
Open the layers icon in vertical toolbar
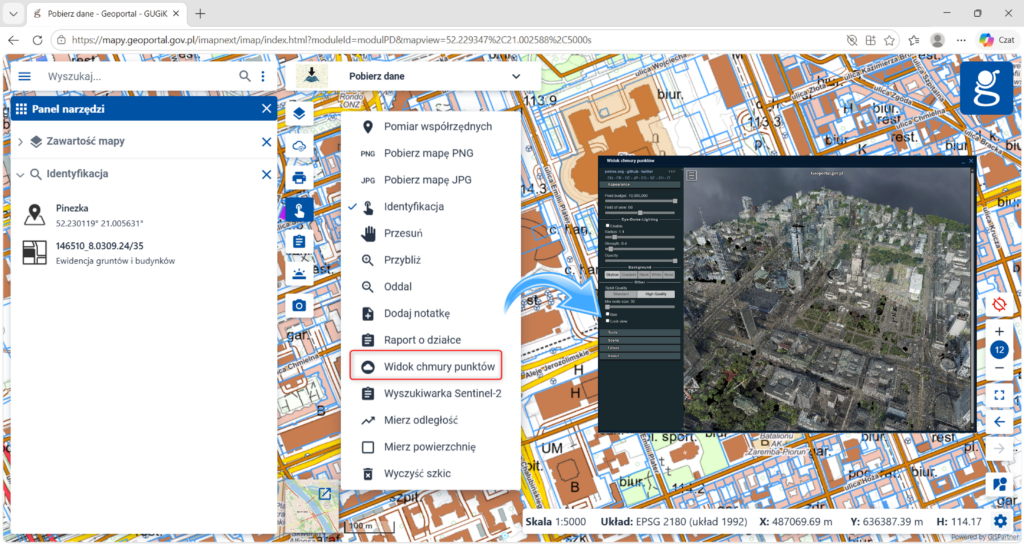coord(299,113)
